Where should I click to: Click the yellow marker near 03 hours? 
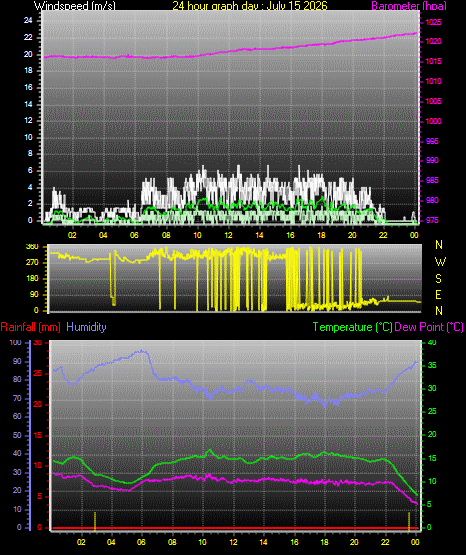click(95, 521)
